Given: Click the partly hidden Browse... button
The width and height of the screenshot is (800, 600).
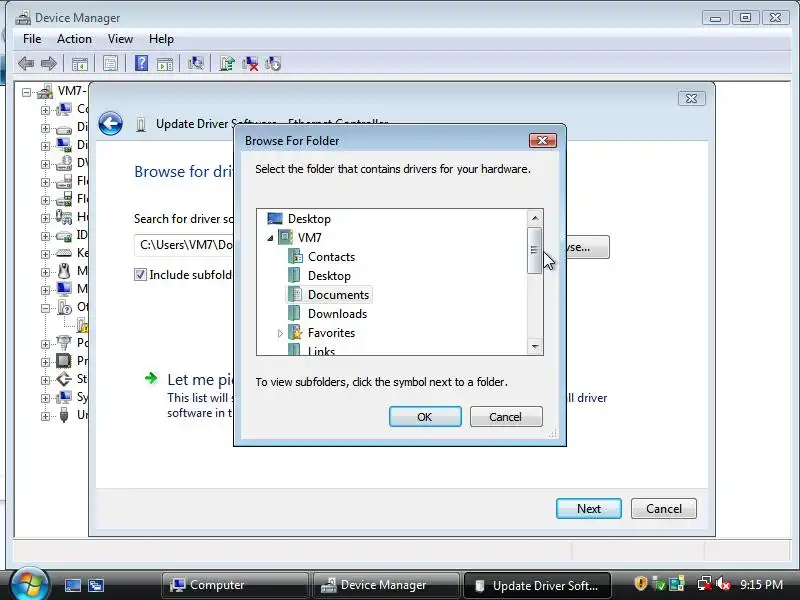Looking at the screenshot, I should 587,247.
